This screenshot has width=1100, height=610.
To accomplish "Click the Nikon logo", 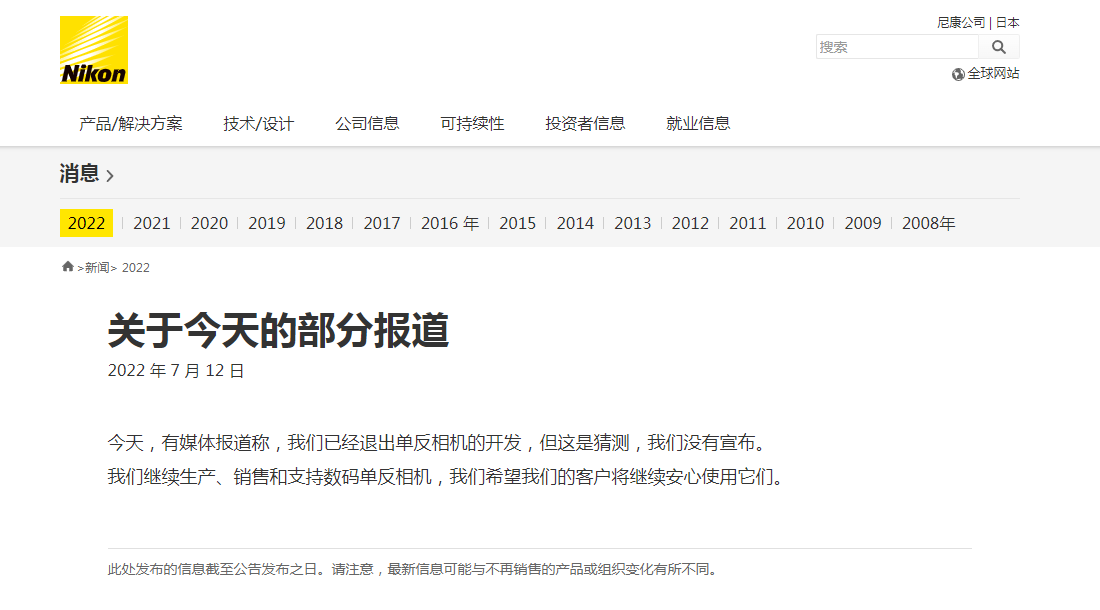I will [94, 50].
